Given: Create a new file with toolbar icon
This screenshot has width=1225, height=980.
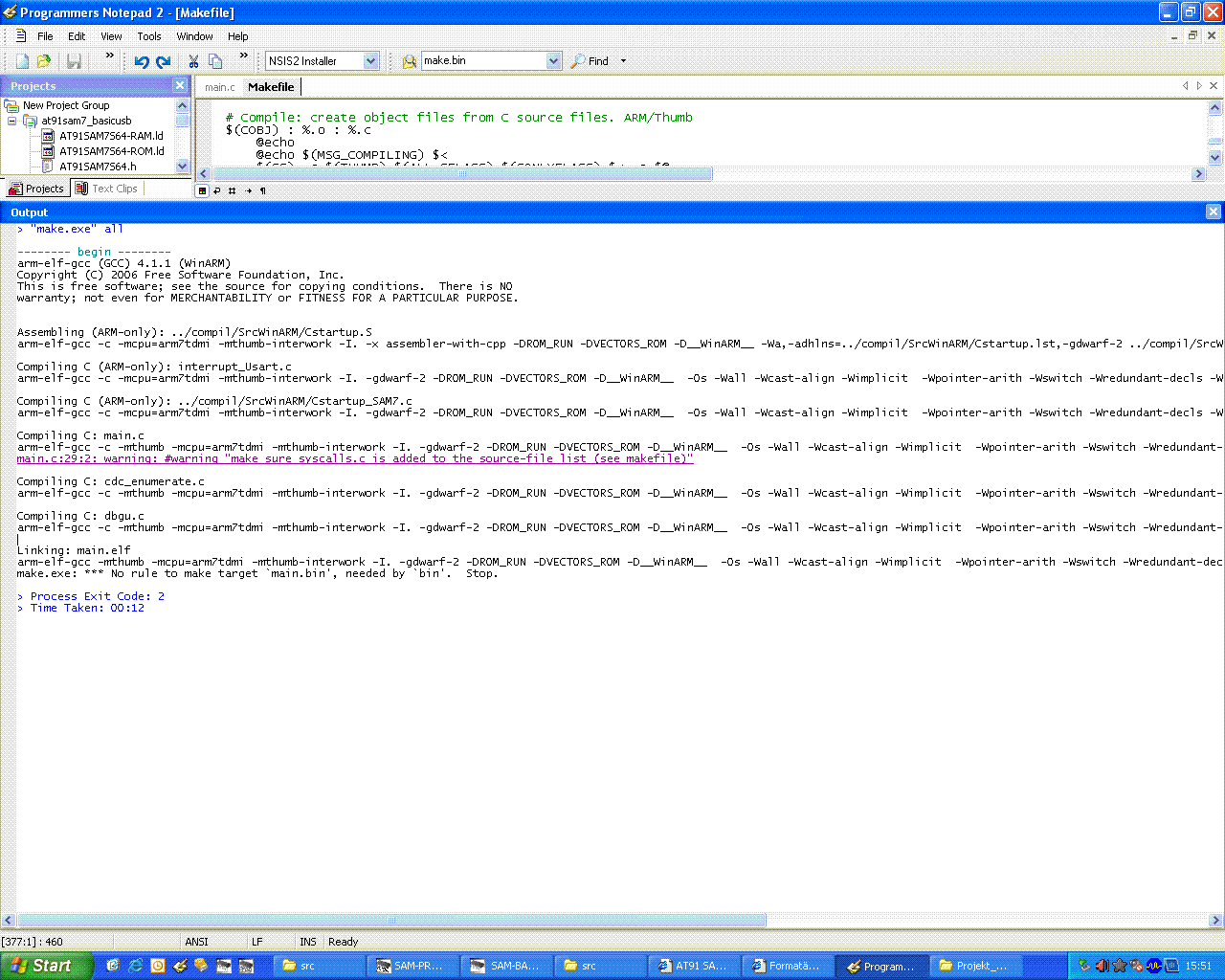Looking at the screenshot, I should tap(22, 61).
